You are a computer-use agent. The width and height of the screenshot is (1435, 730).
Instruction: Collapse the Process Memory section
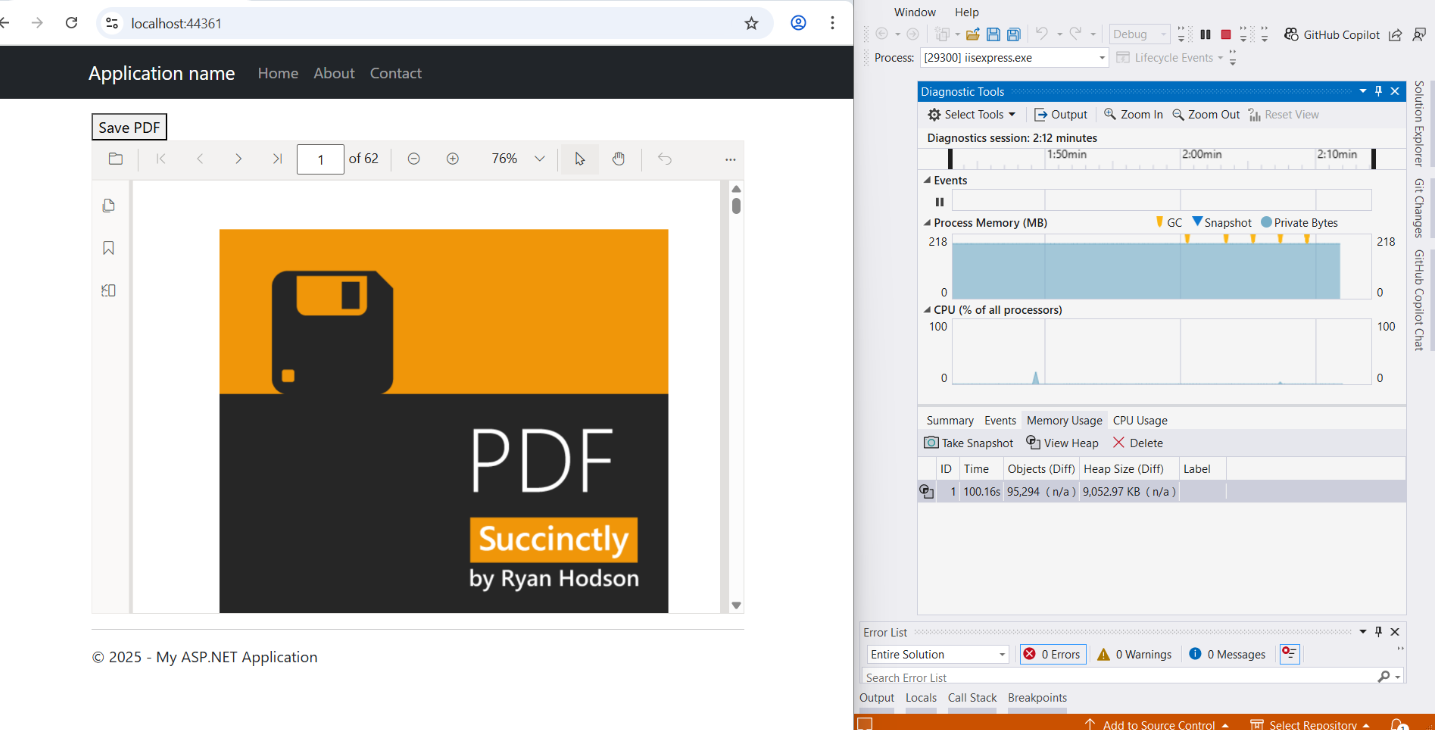click(927, 222)
